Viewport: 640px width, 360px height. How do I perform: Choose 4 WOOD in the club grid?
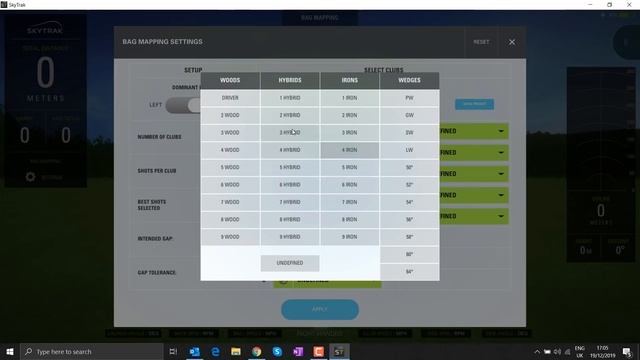tap(230, 150)
